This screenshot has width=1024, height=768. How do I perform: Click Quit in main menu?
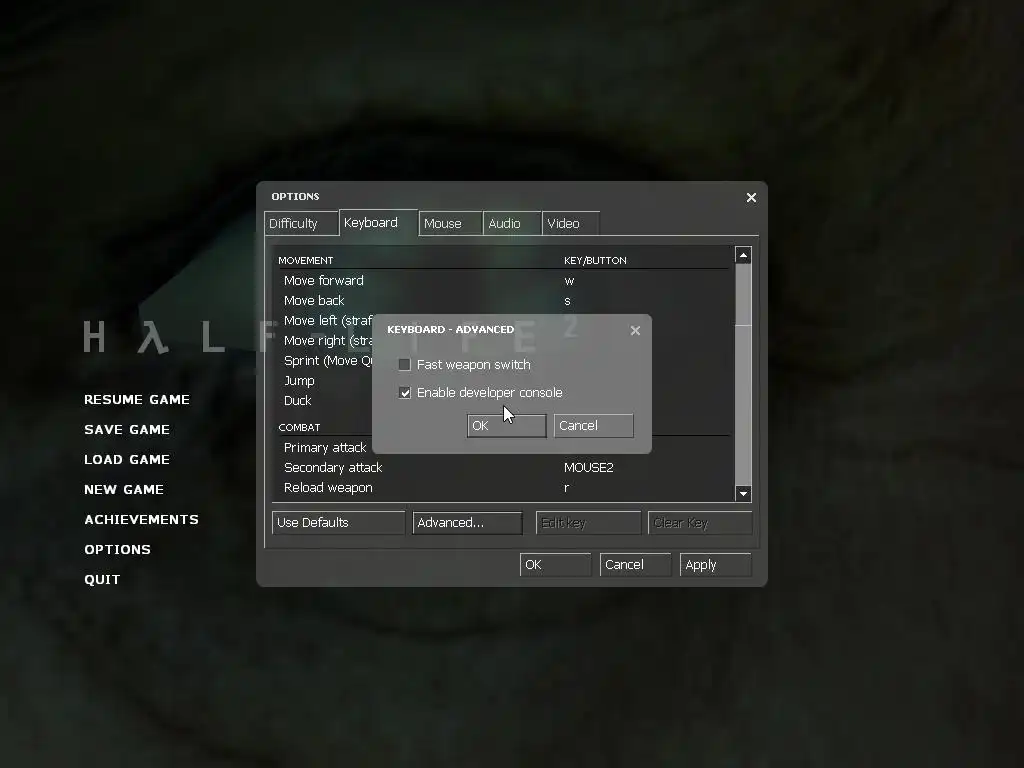click(103, 580)
